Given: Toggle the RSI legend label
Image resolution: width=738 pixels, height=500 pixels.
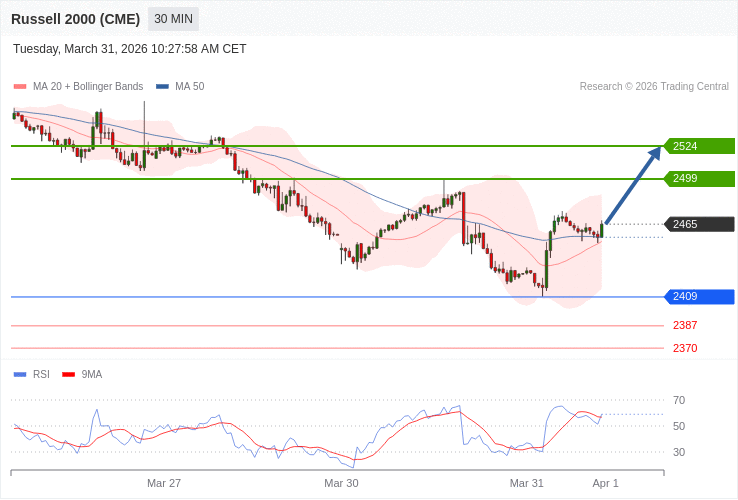Looking at the screenshot, I should pos(41,375).
